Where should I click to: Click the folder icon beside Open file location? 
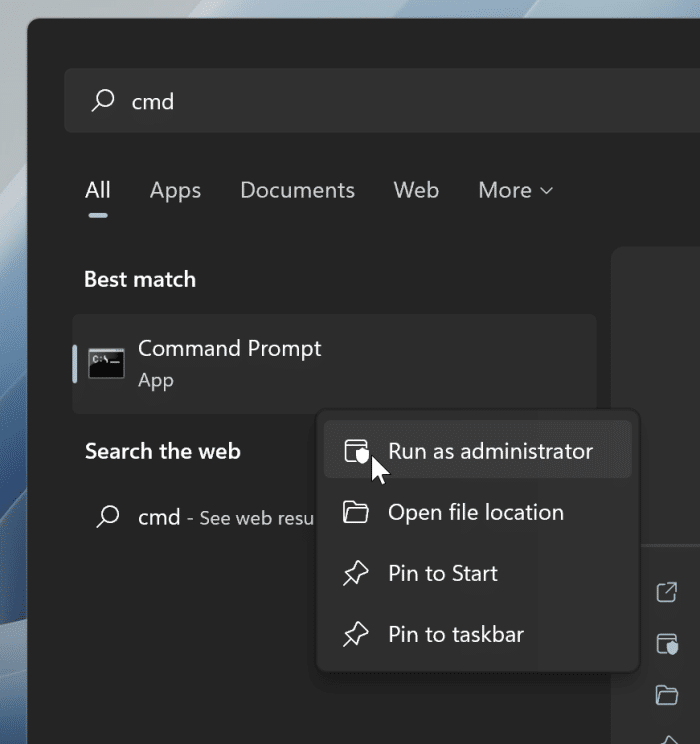click(356, 512)
